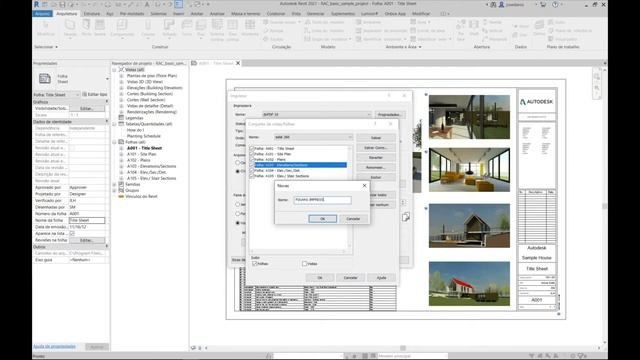
Task: Click the help question mark icon in title bar
Action: tap(555, 4)
